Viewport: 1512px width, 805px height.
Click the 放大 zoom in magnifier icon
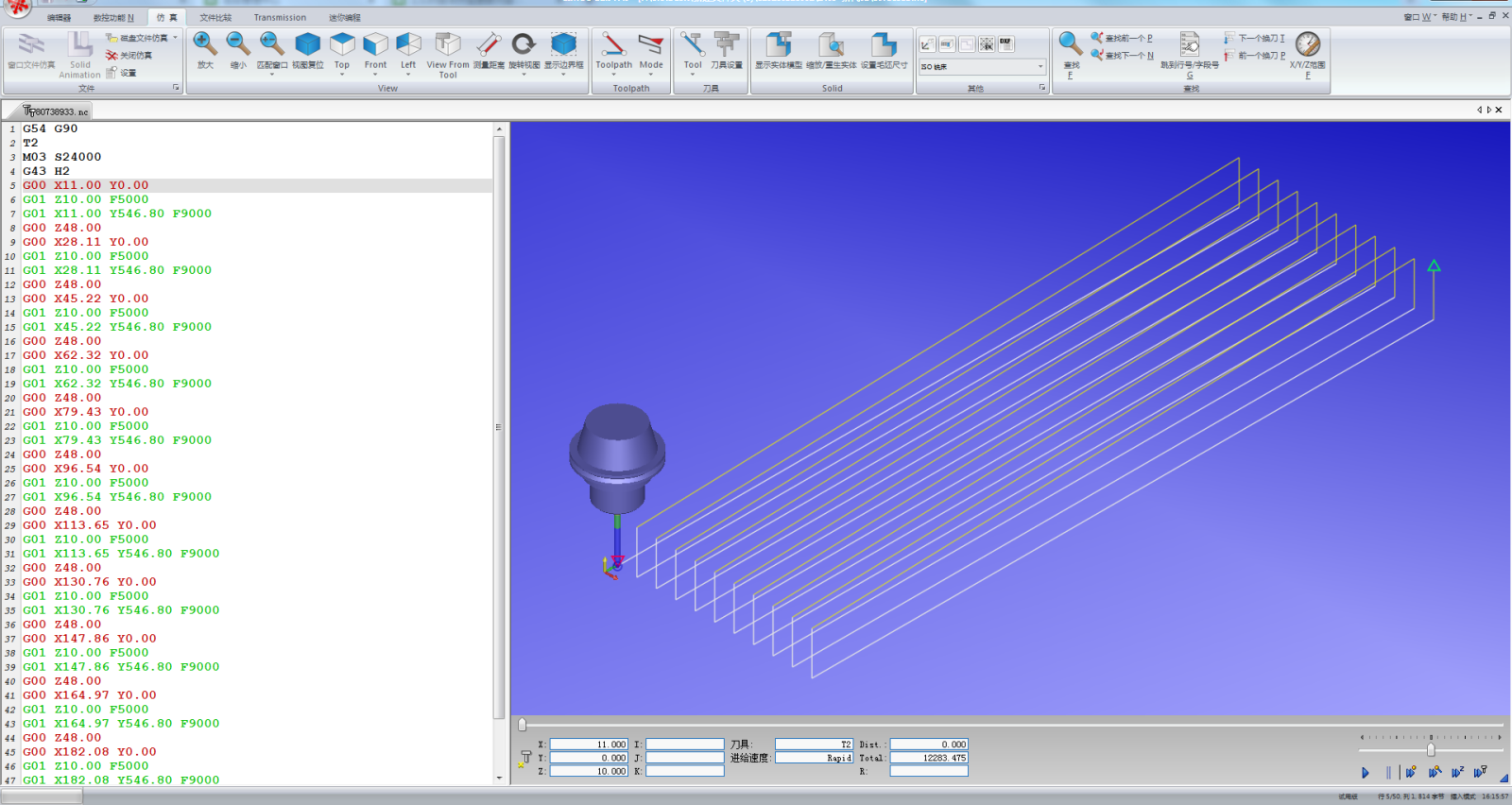(x=205, y=45)
